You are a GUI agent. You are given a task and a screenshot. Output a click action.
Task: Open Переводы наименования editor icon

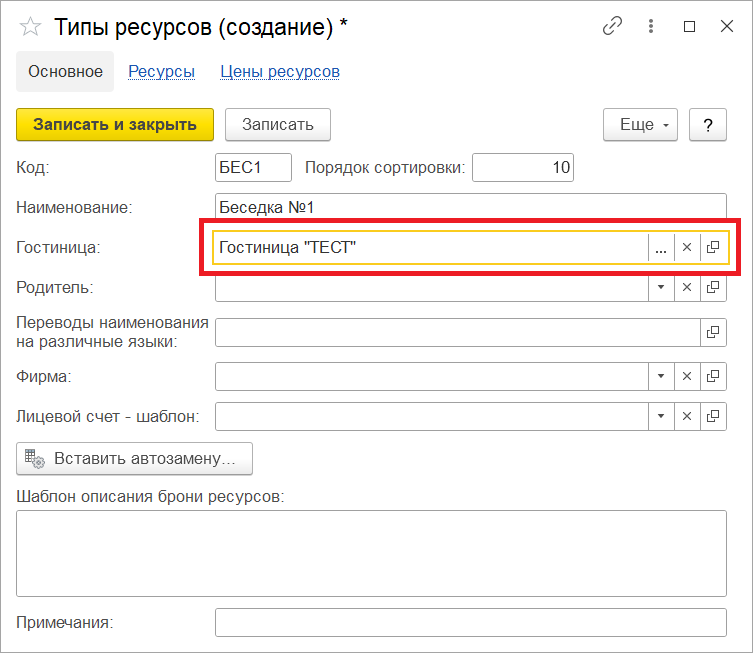[713, 332]
